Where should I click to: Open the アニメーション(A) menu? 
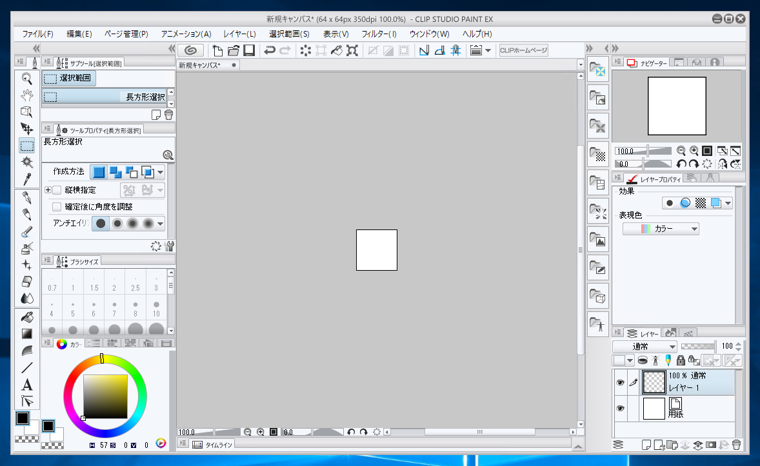[x=186, y=34]
